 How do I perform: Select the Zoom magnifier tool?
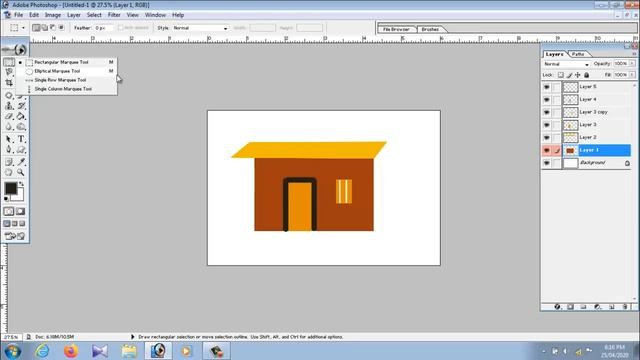pos(21,173)
